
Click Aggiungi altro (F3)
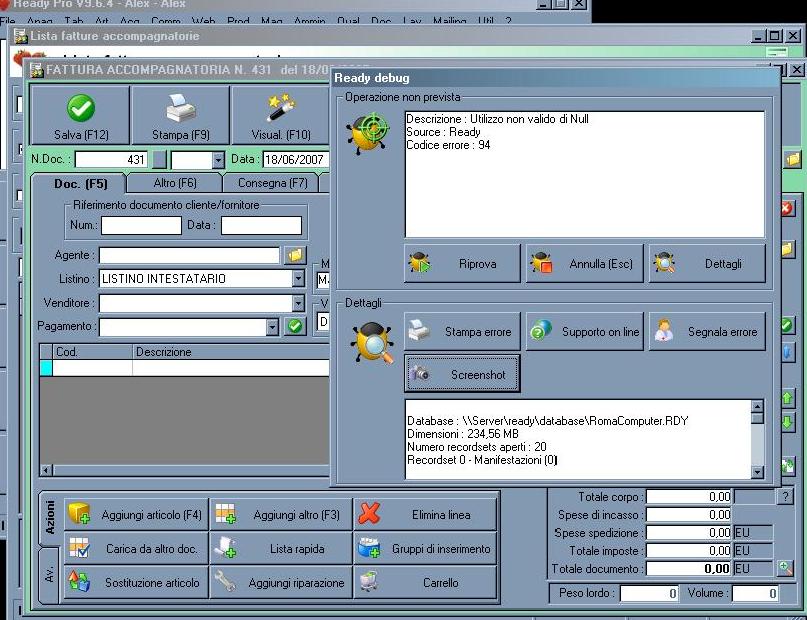click(x=281, y=514)
